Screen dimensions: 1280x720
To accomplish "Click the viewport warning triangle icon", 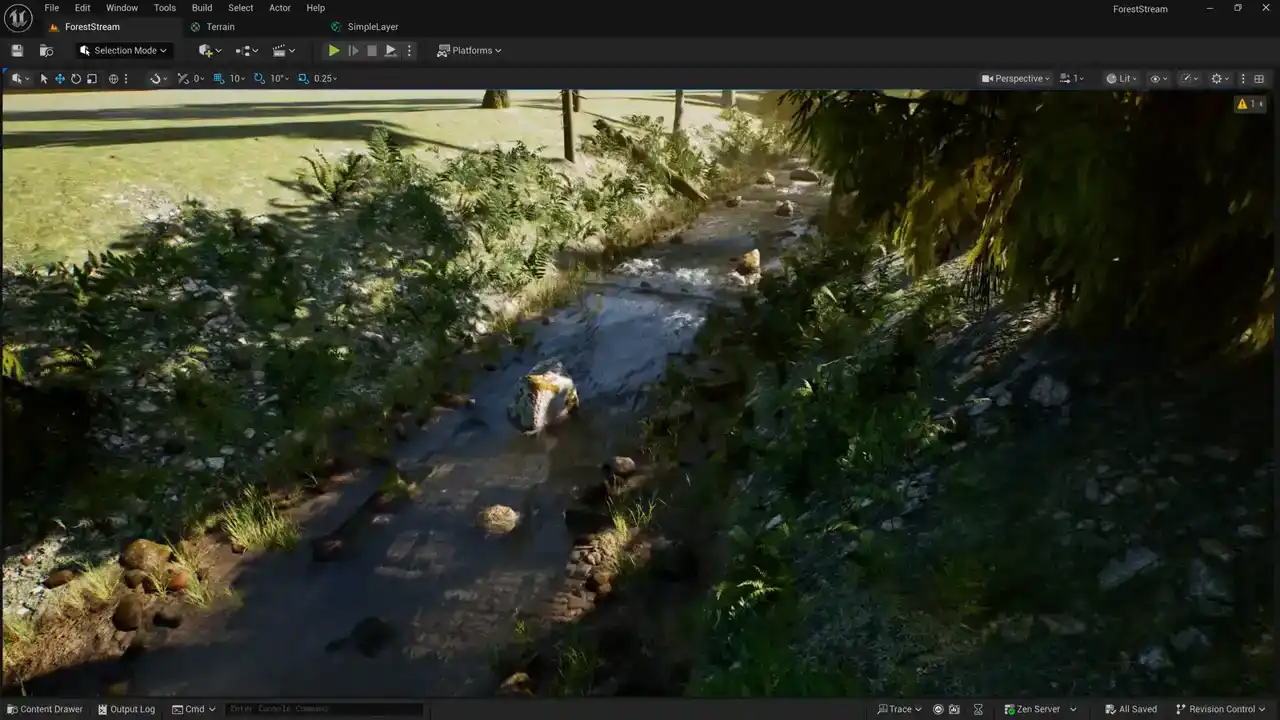I will (x=1242, y=104).
